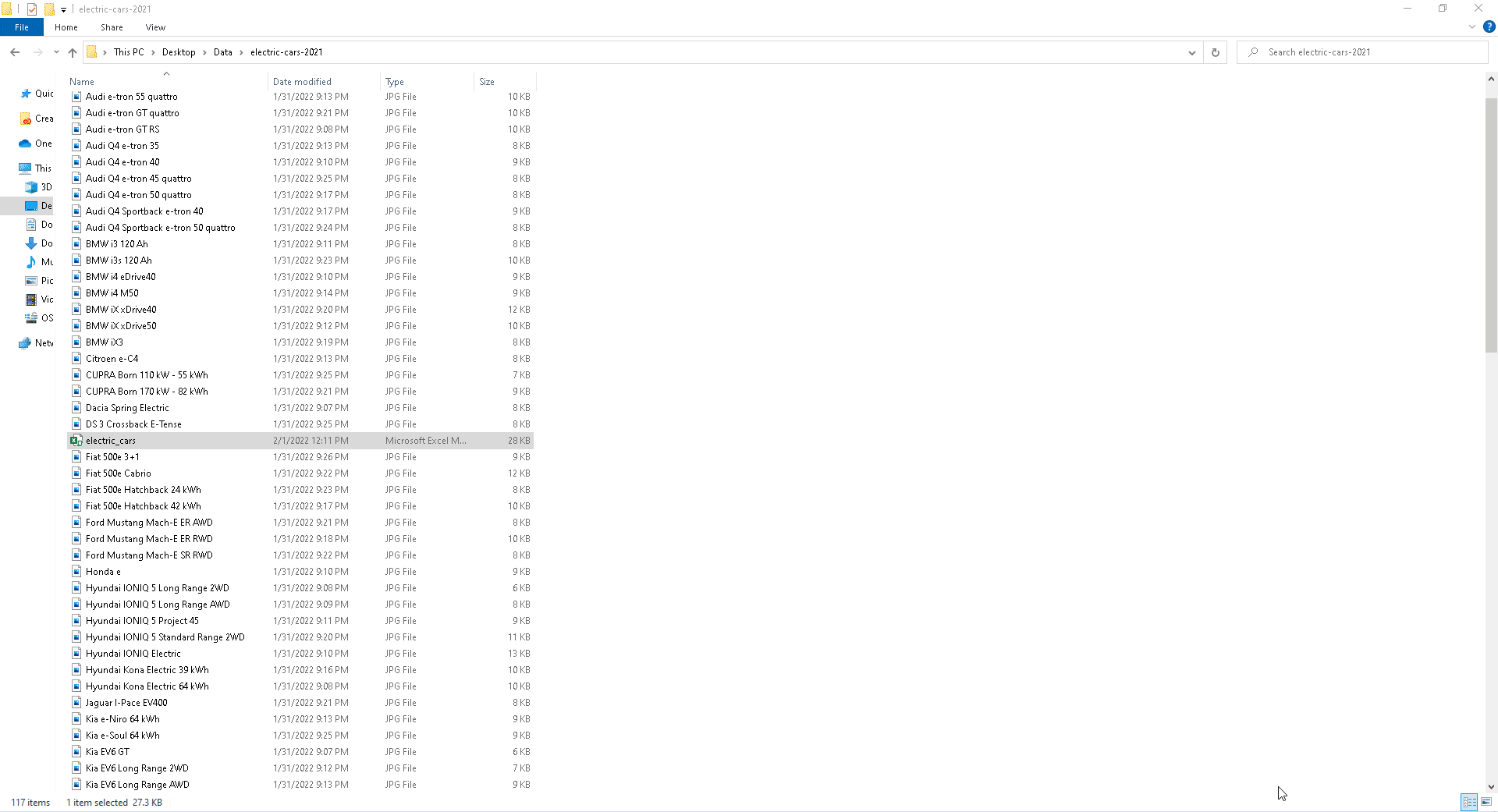Image resolution: width=1498 pixels, height=812 pixels.
Task: Open the Share ribbon tab
Action: pos(112,27)
